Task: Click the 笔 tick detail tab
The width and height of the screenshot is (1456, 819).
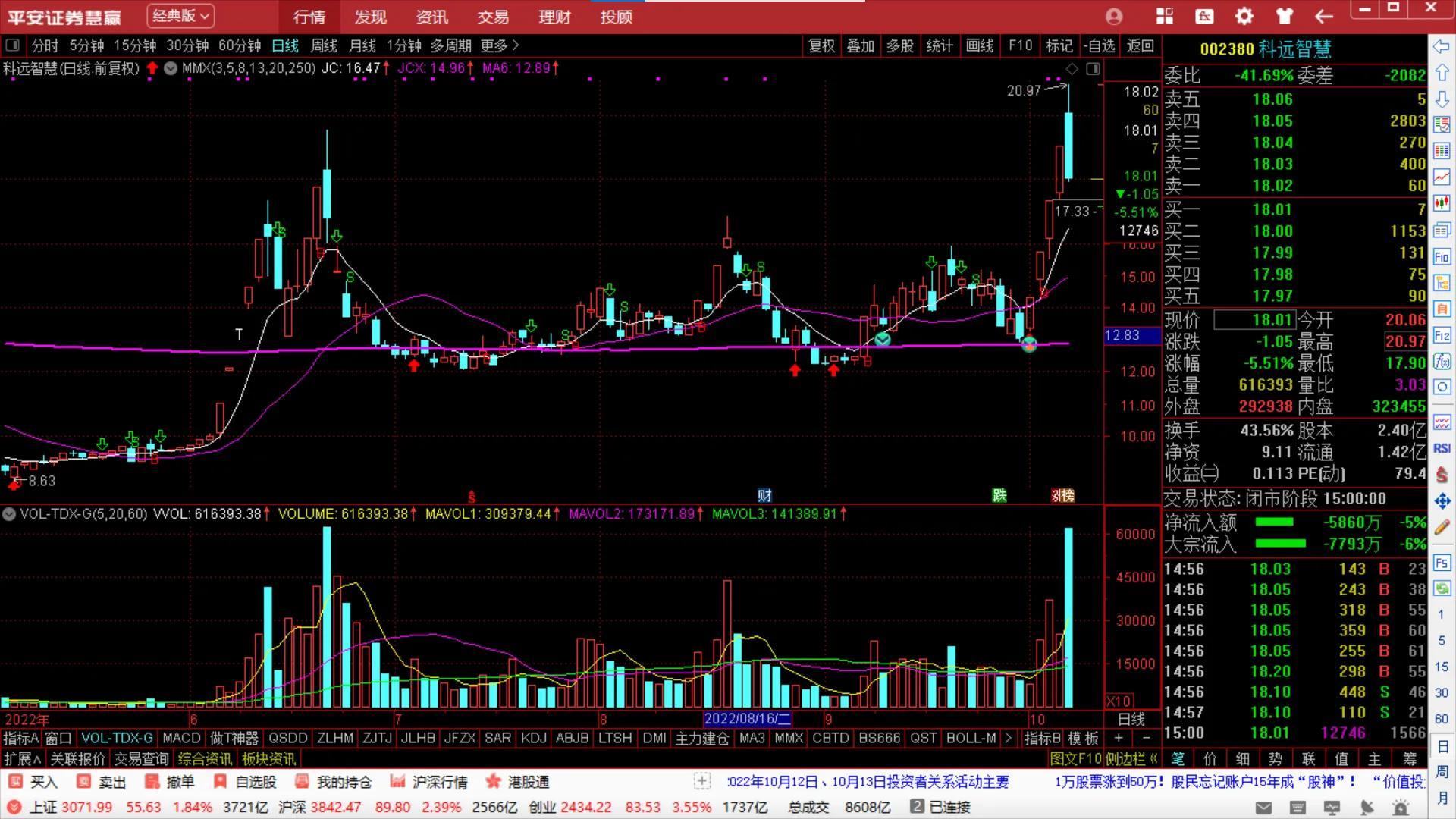Action: pos(1178,758)
